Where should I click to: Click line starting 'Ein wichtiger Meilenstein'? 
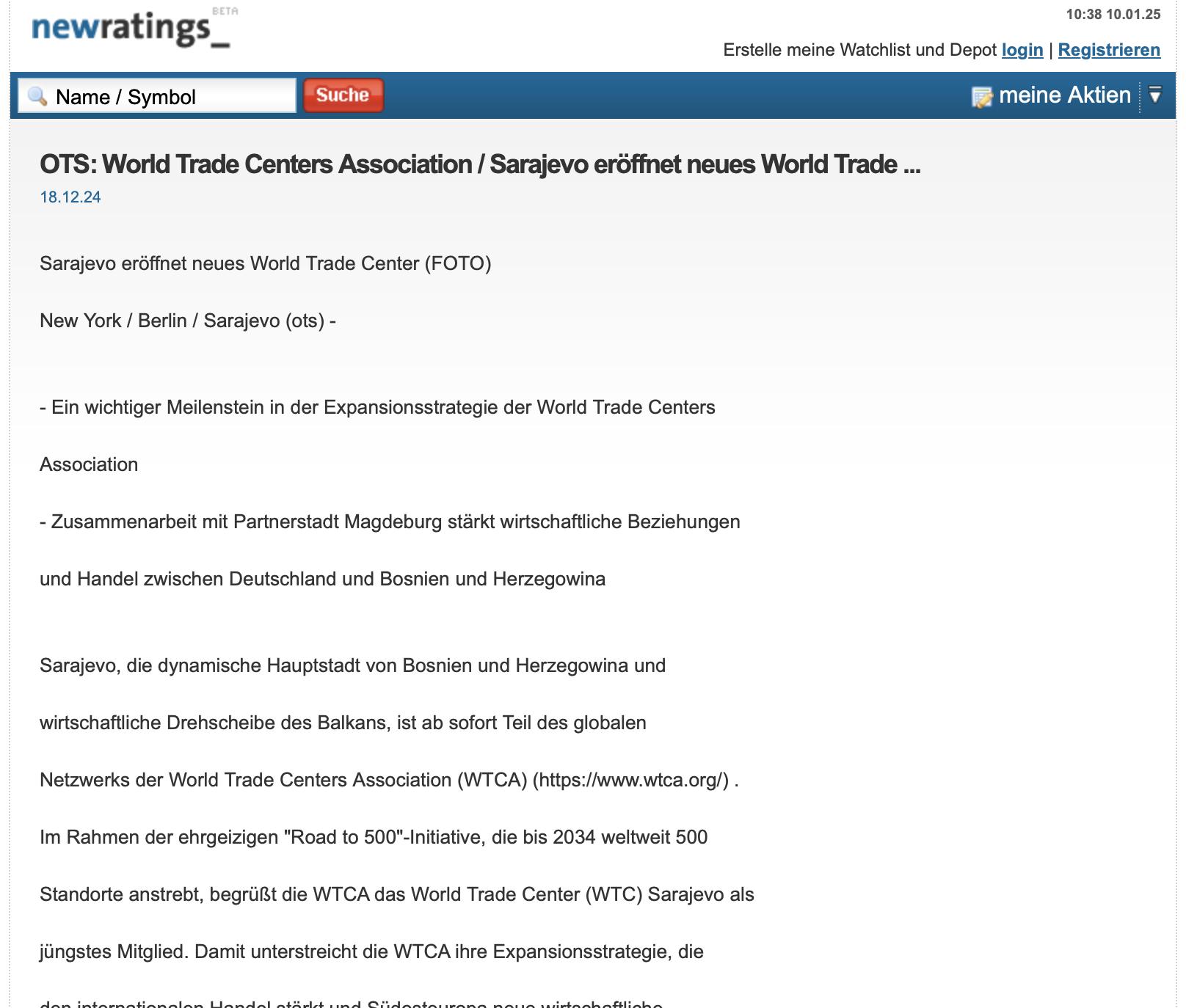tap(377, 407)
